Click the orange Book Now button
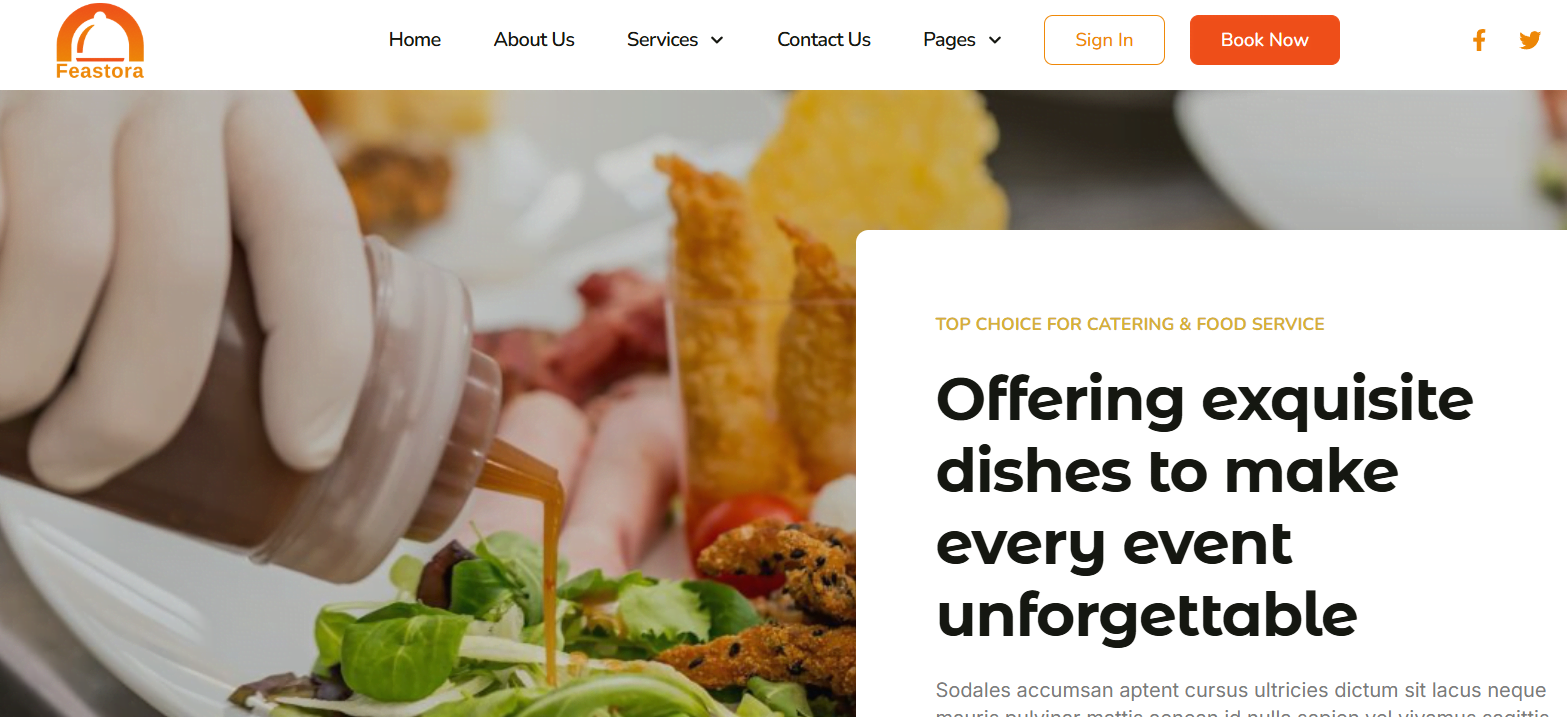Screen dimensions: 1567x717 pyautogui.click(x=1265, y=40)
